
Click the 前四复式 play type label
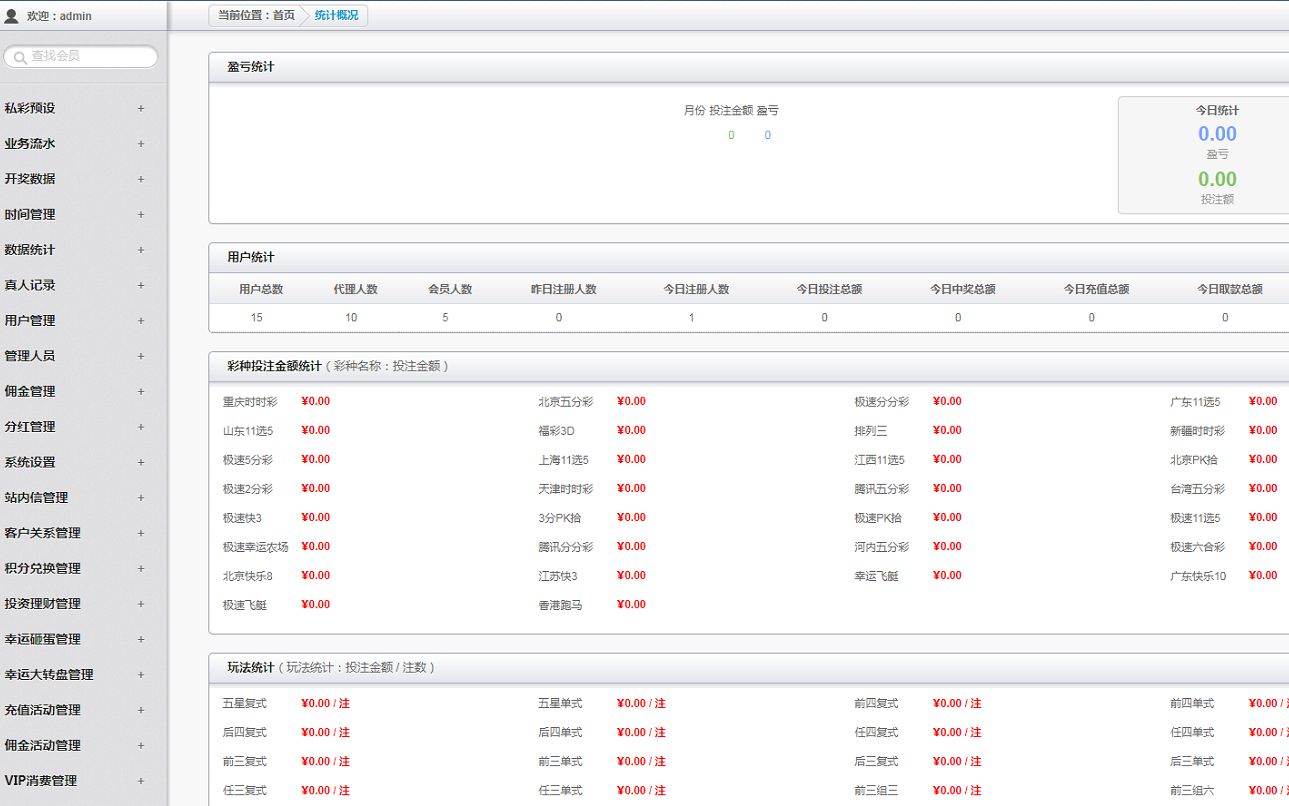click(x=877, y=704)
